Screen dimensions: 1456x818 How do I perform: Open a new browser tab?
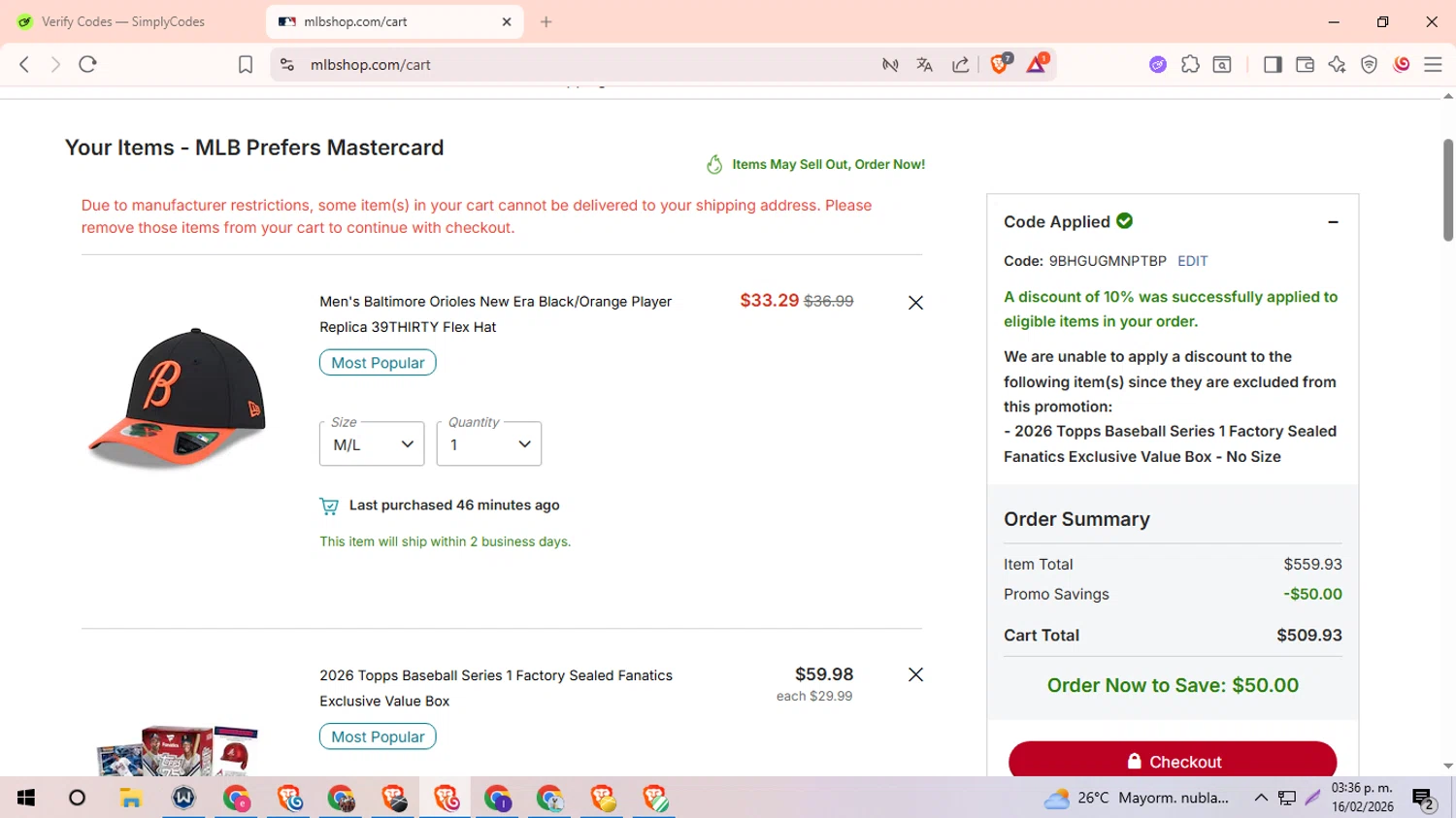click(546, 21)
